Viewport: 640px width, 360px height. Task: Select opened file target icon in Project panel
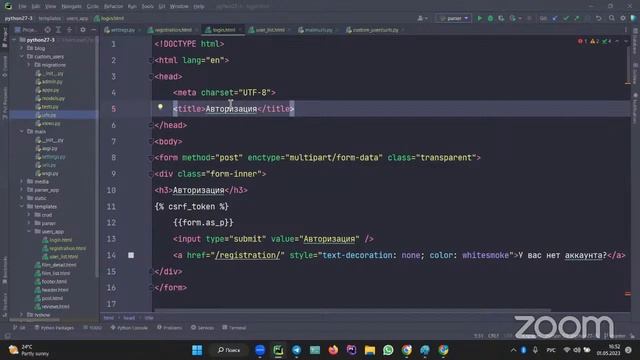pos(47,30)
